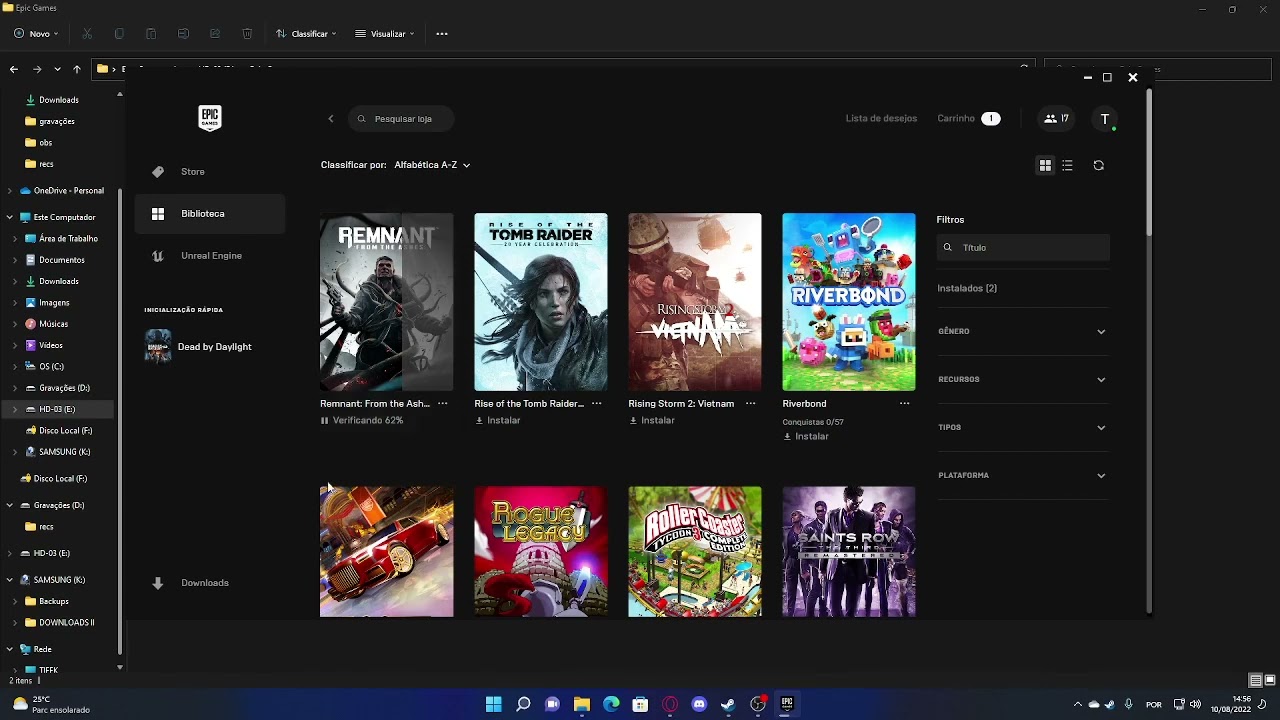Open Visualizar dropdown in File Explorer
Viewport: 1280px width, 720px height.
385,34
